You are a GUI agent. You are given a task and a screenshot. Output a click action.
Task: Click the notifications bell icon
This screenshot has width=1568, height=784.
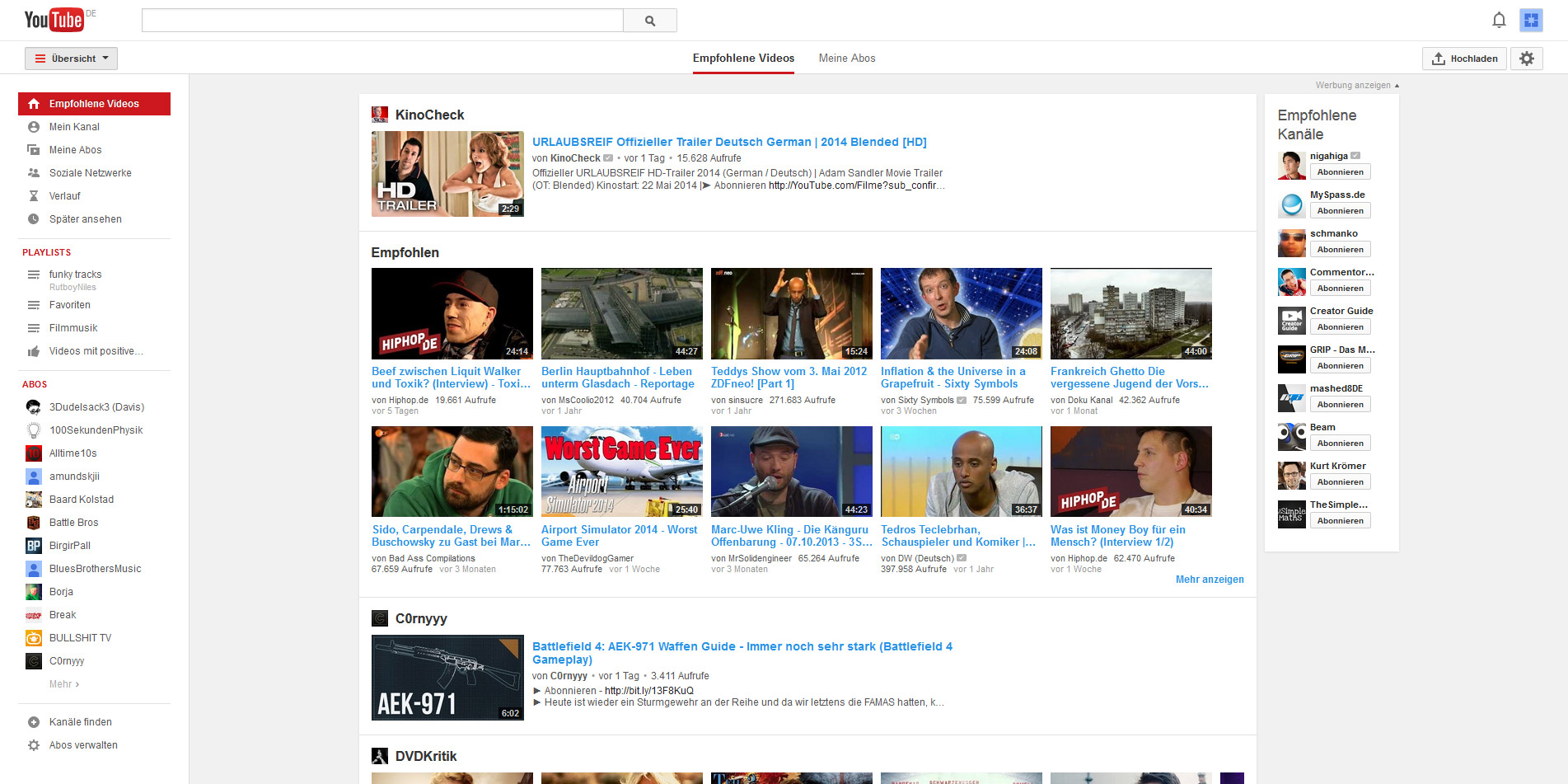click(x=1499, y=21)
